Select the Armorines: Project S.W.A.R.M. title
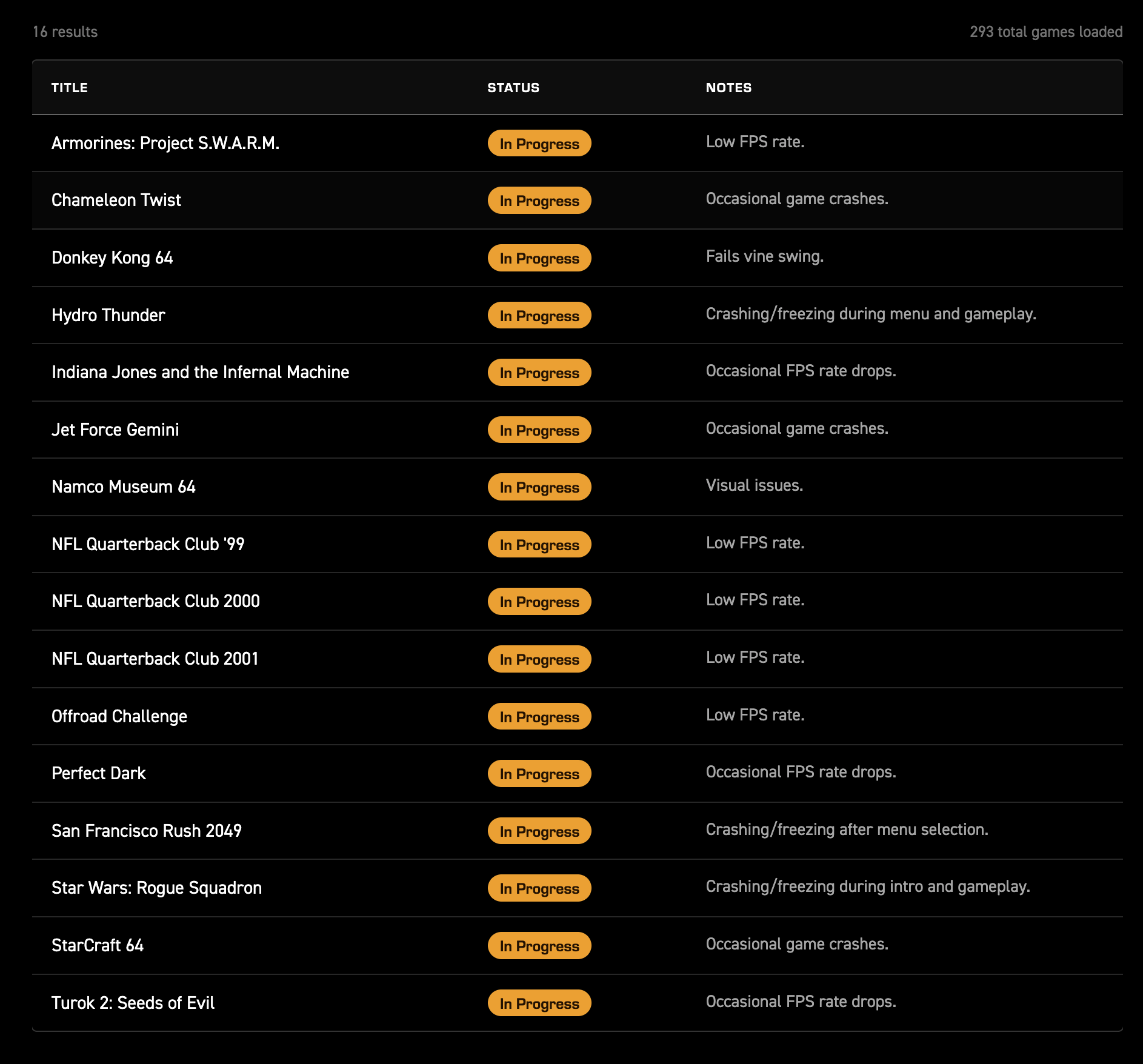The image size is (1143, 1064). point(165,143)
